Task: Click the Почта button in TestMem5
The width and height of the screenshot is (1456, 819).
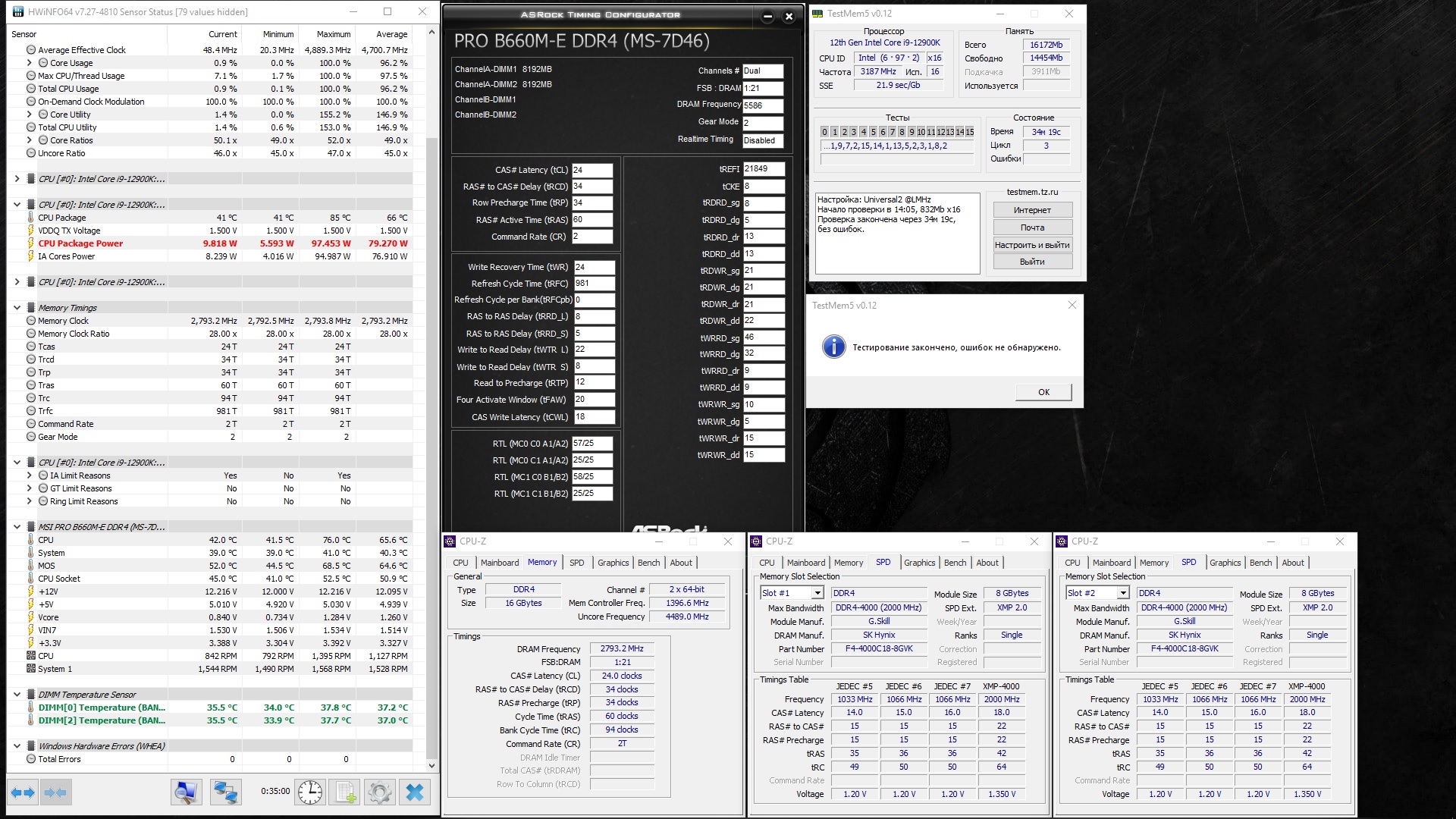Action: click(1033, 227)
